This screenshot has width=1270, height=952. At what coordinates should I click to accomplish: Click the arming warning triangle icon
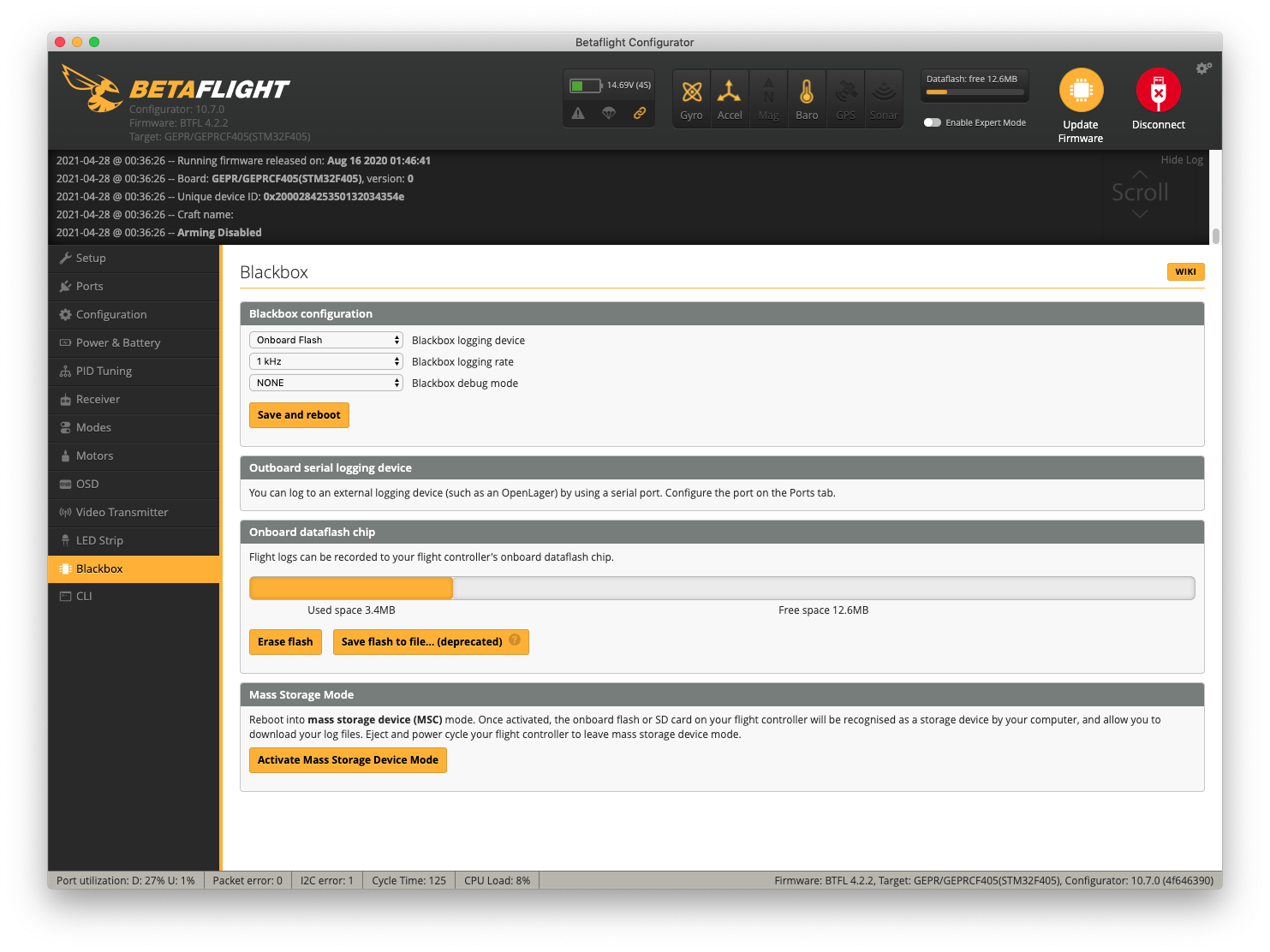click(578, 113)
